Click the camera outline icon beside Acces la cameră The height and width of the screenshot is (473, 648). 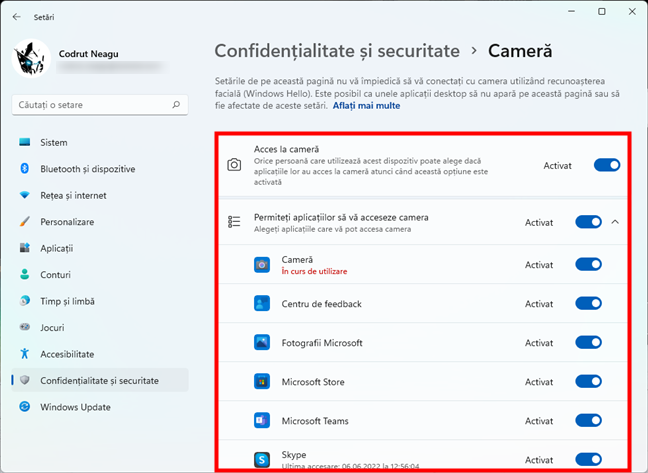tap(234, 165)
